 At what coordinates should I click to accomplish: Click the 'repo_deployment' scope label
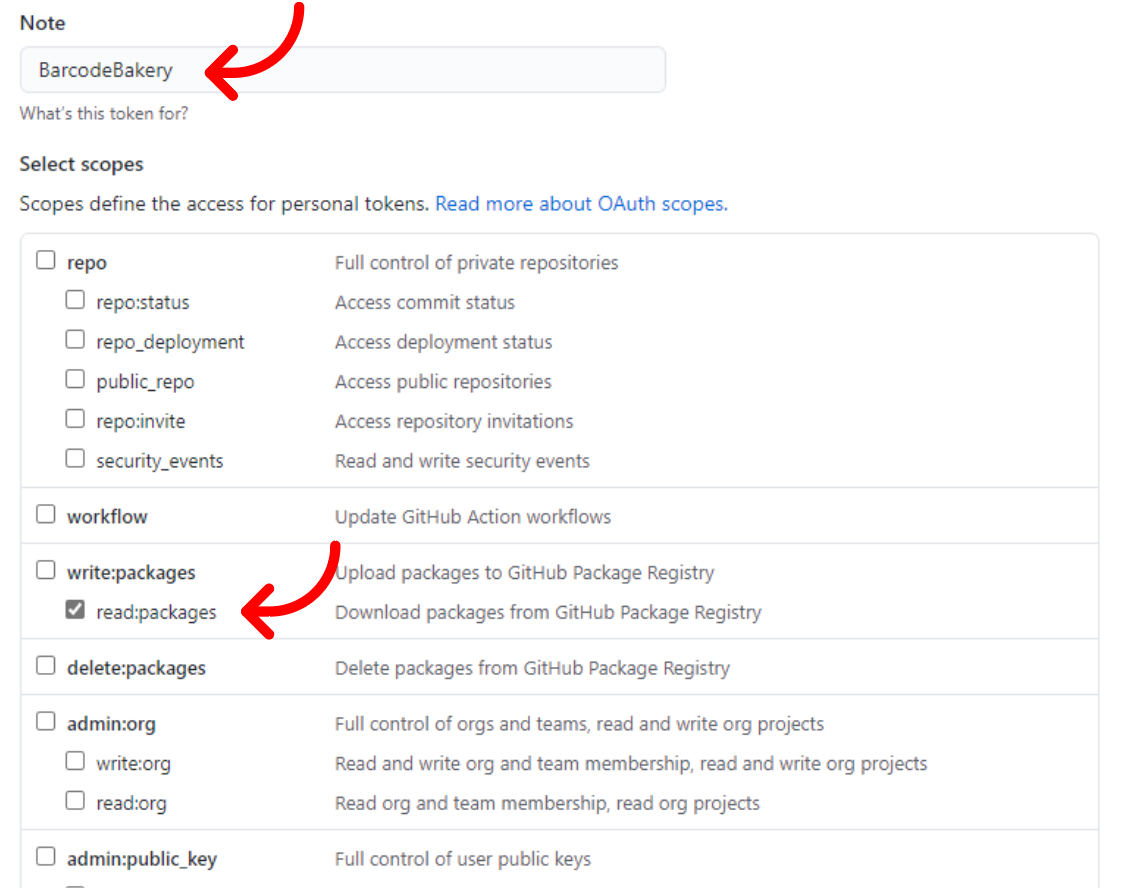pos(170,342)
